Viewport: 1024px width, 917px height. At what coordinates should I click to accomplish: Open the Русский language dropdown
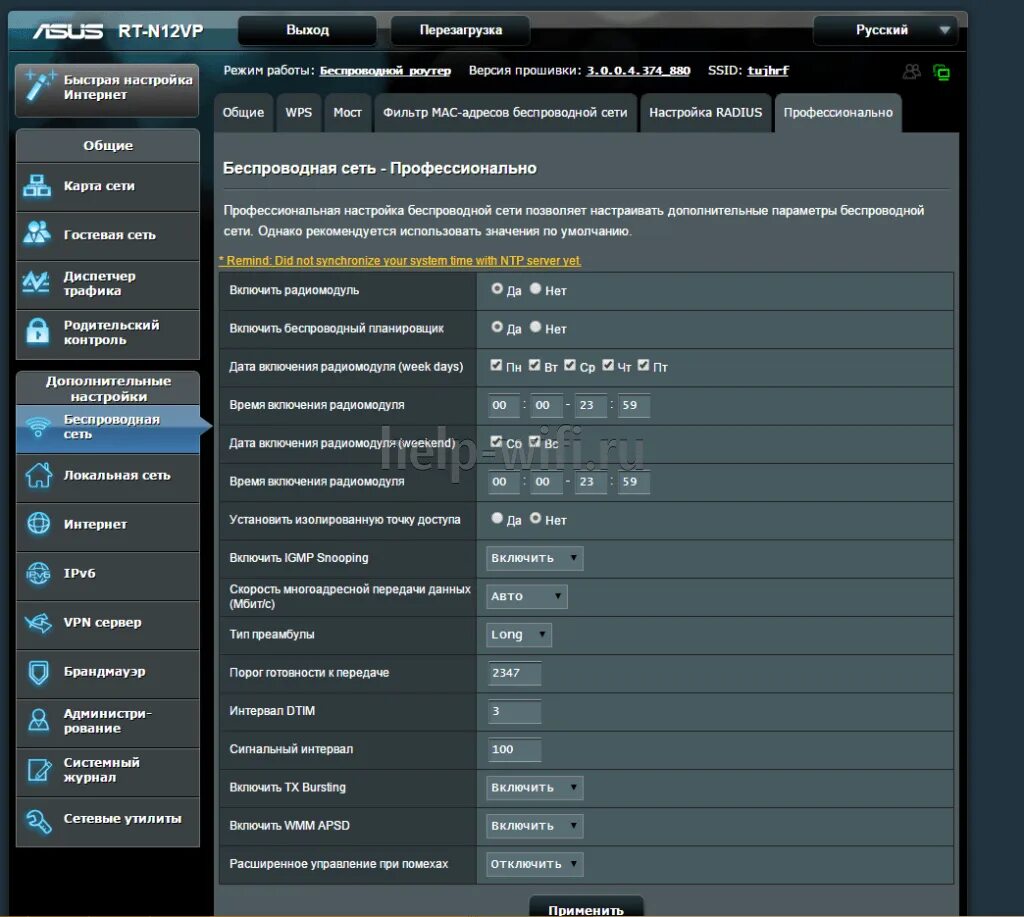pyautogui.click(x=886, y=31)
